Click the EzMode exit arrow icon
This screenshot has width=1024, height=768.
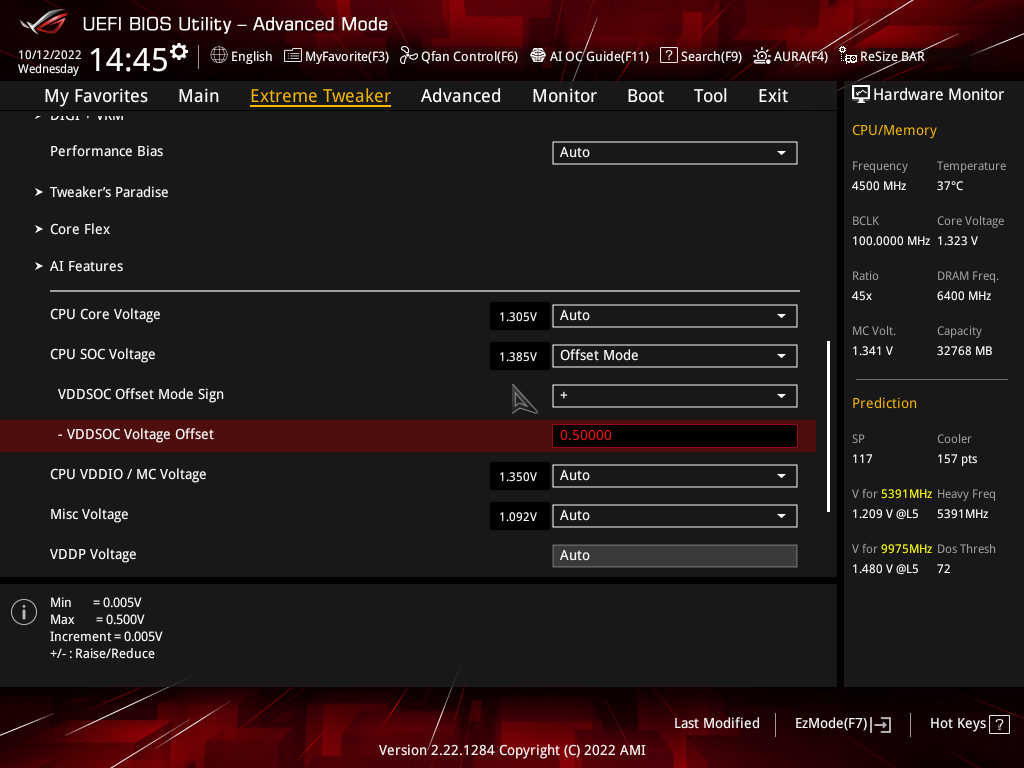[x=882, y=724]
